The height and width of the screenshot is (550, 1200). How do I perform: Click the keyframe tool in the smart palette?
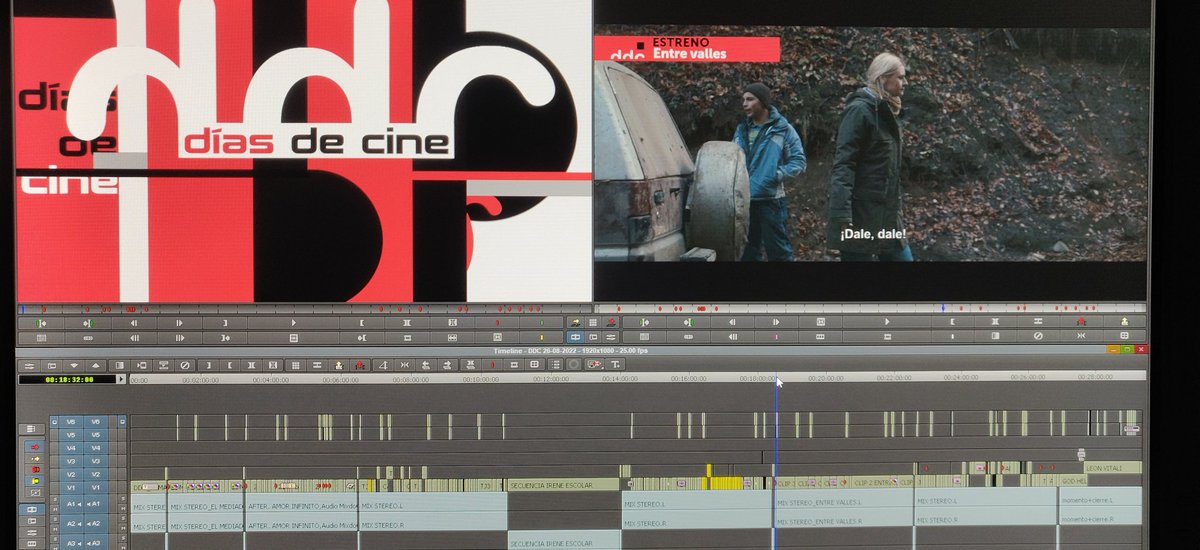pos(35,492)
